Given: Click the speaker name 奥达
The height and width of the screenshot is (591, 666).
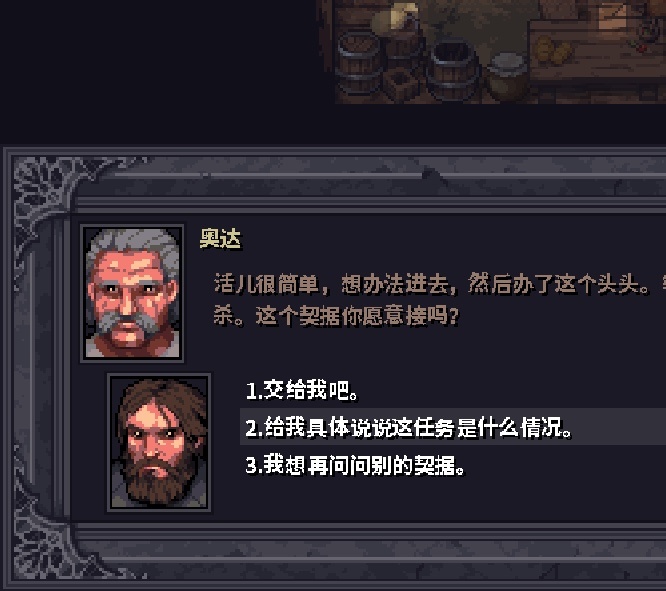Looking at the screenshot, I should tap(220, 239).
